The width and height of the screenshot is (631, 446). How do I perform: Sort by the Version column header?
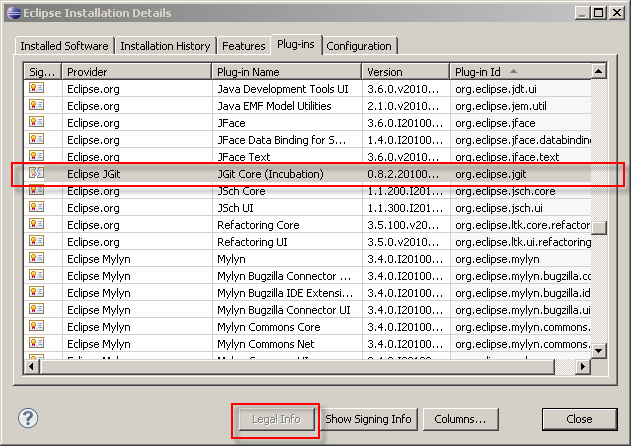click(x=406, y=72)
